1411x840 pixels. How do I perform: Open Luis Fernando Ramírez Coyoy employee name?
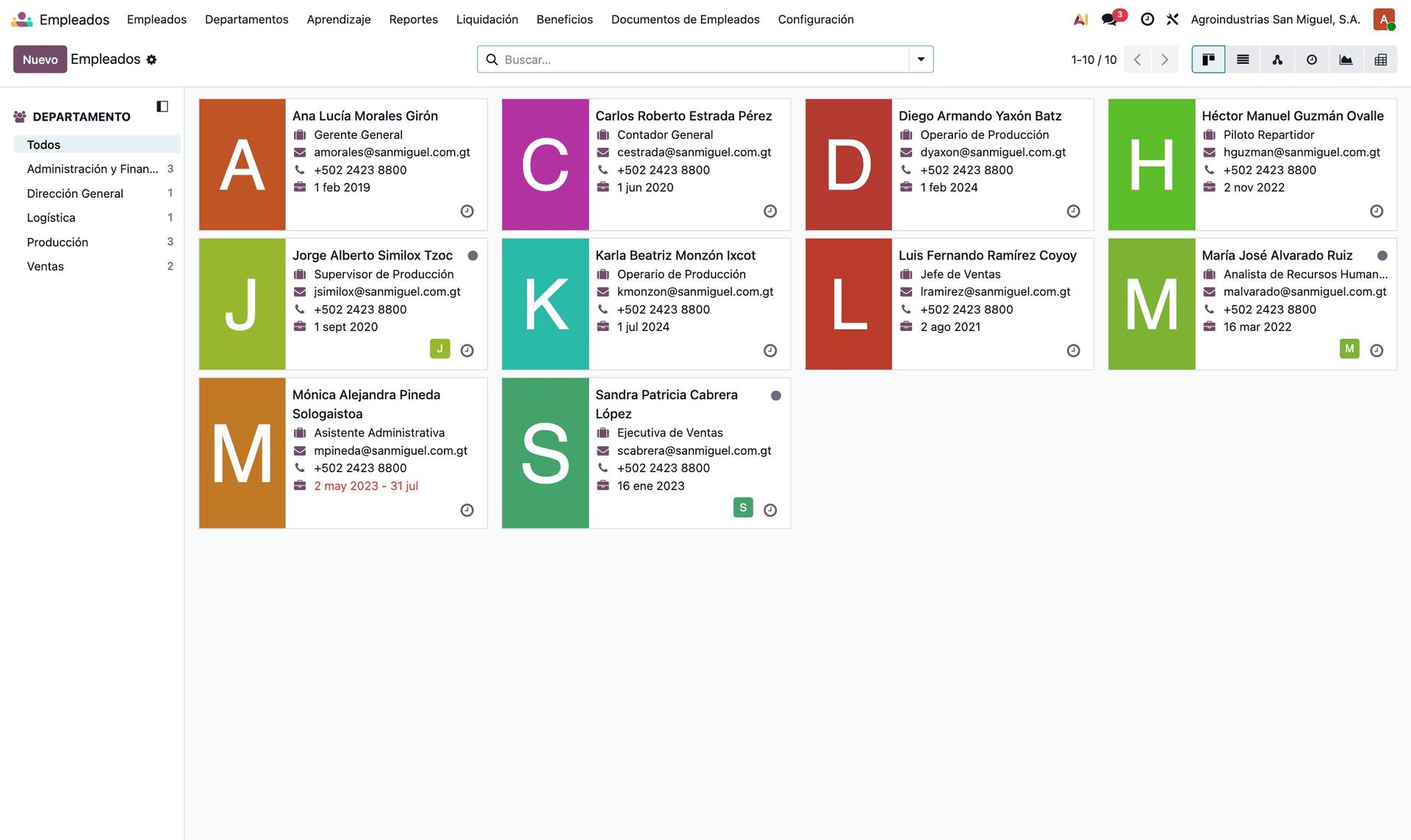click(987, 256)
